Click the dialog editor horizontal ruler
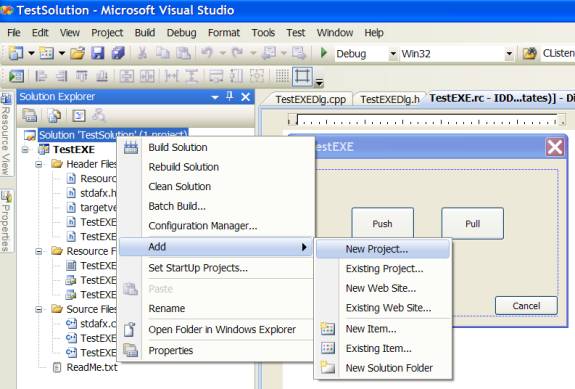This screenshot has width=575, height=389. coord(427,120)
